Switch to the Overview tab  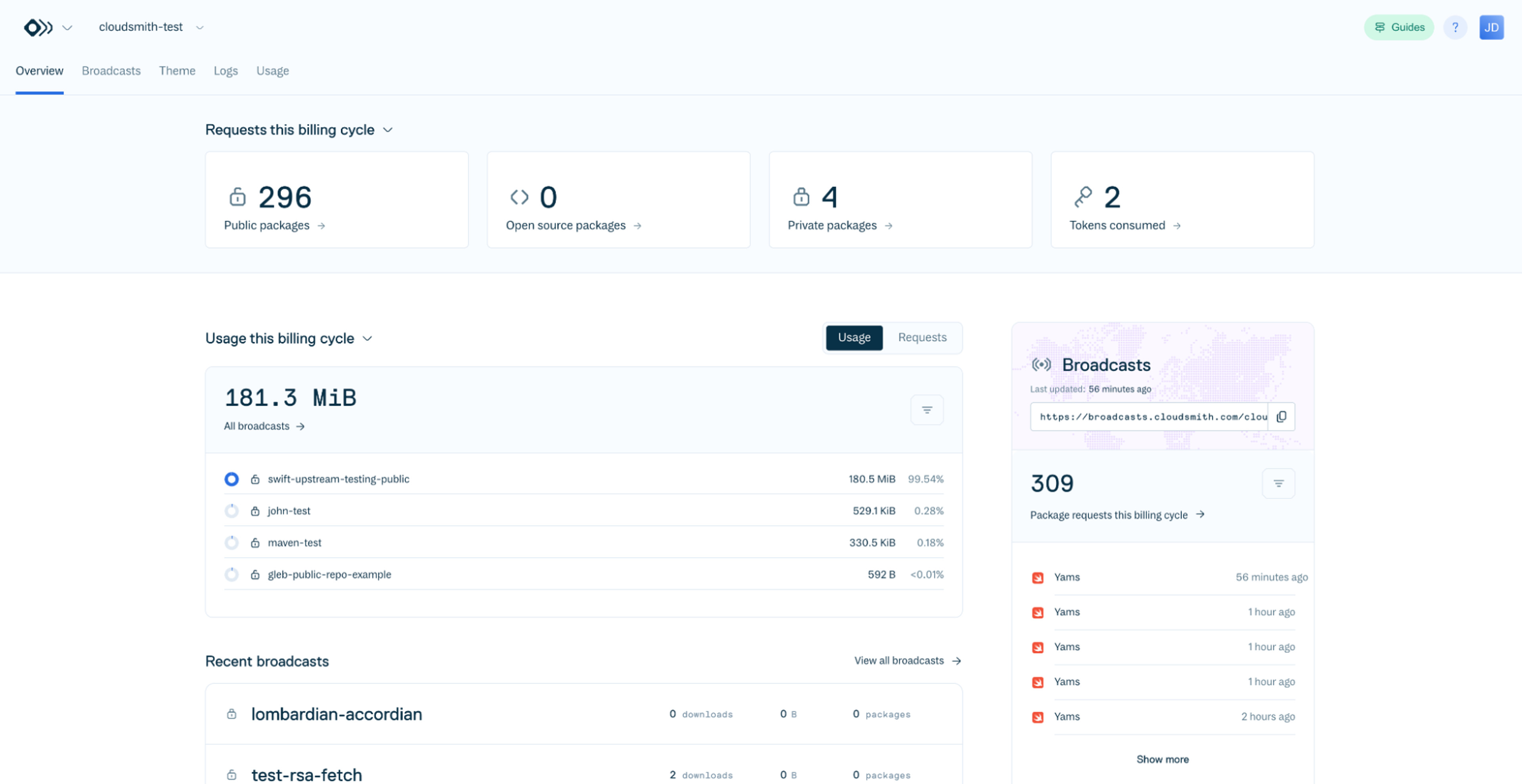40,71
